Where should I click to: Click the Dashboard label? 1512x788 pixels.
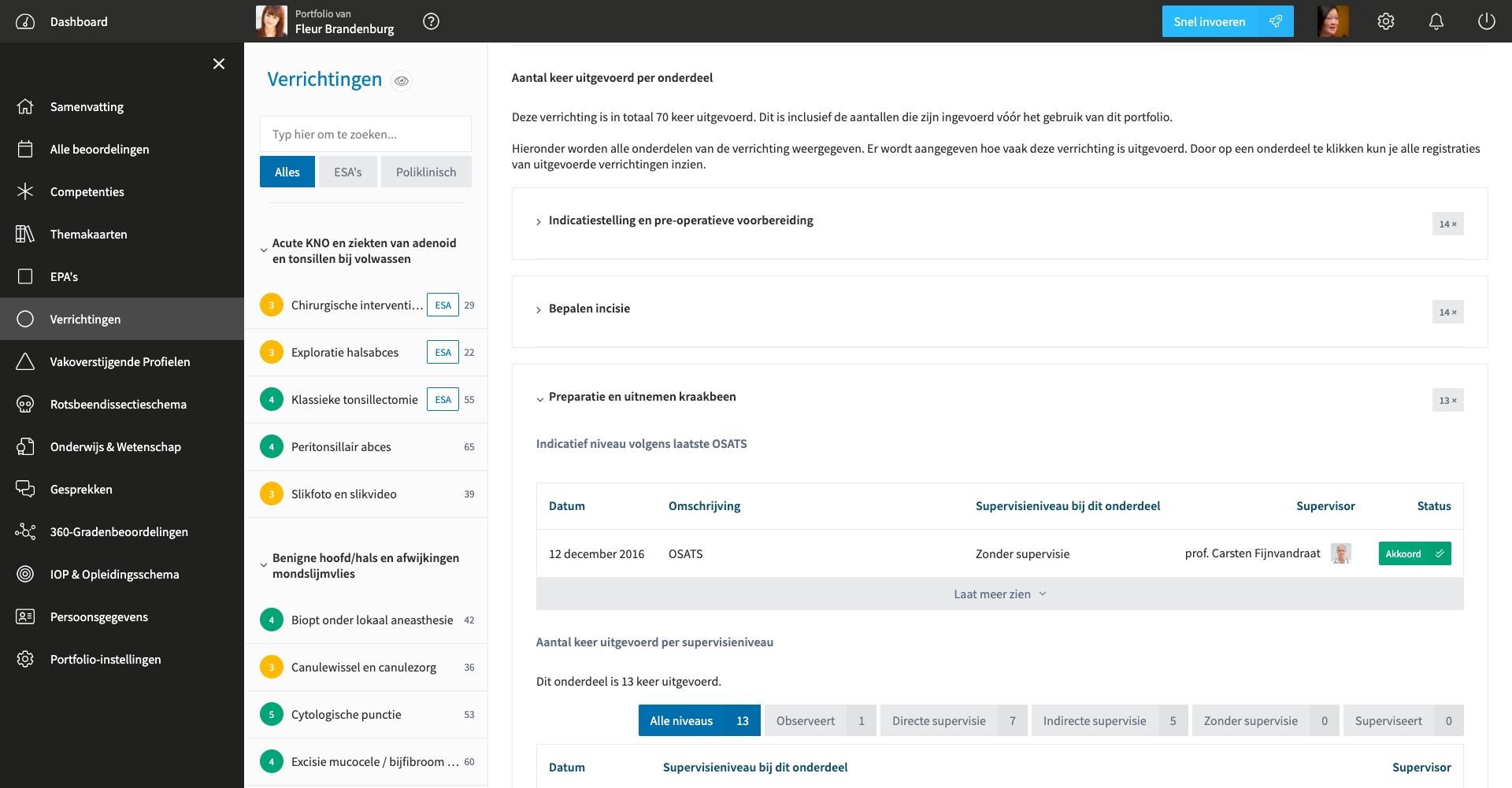click(x=79, y=21)
